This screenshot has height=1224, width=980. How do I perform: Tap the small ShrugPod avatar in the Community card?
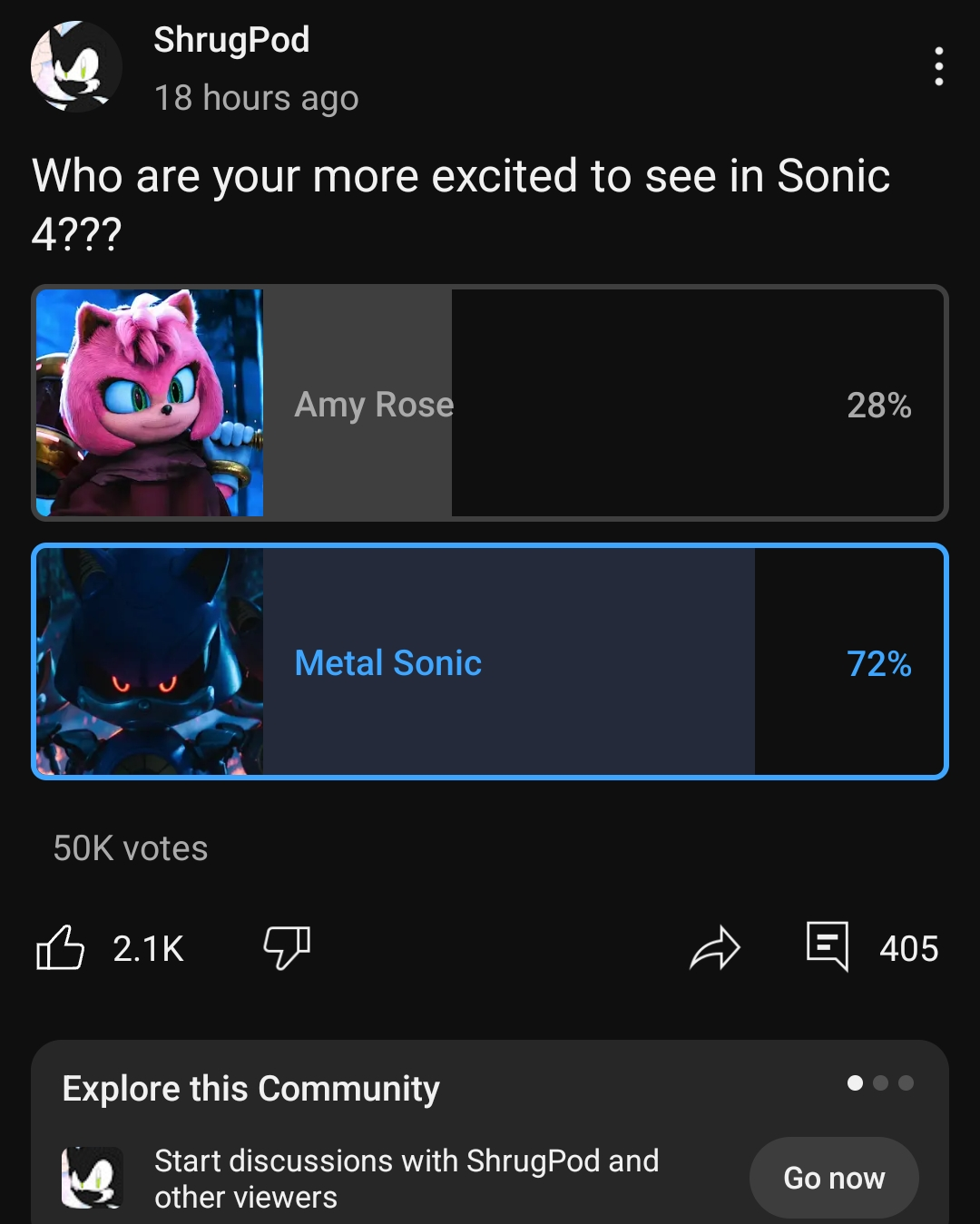point(92,1178)
